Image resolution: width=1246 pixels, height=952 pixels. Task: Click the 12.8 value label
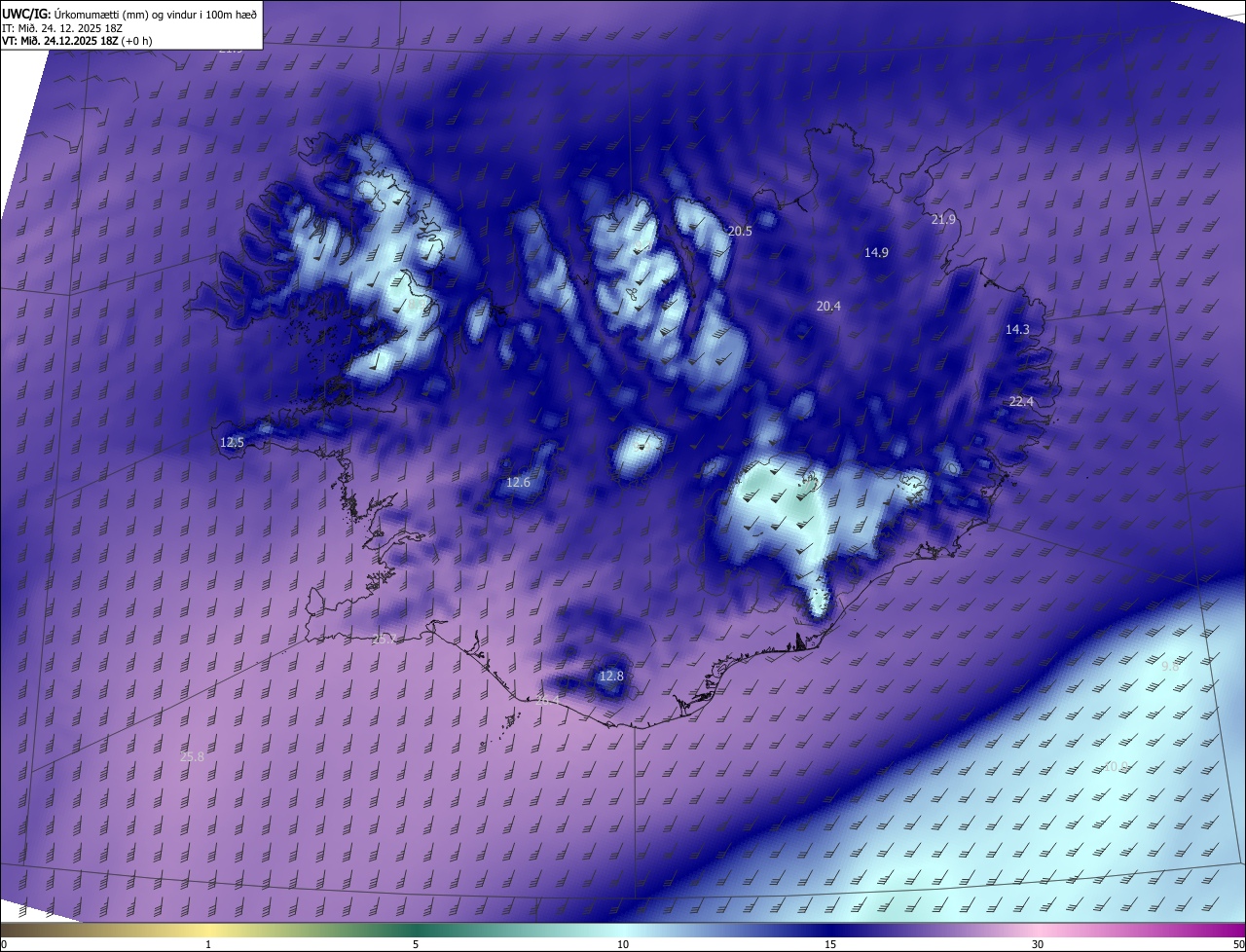tap(610, 677)
